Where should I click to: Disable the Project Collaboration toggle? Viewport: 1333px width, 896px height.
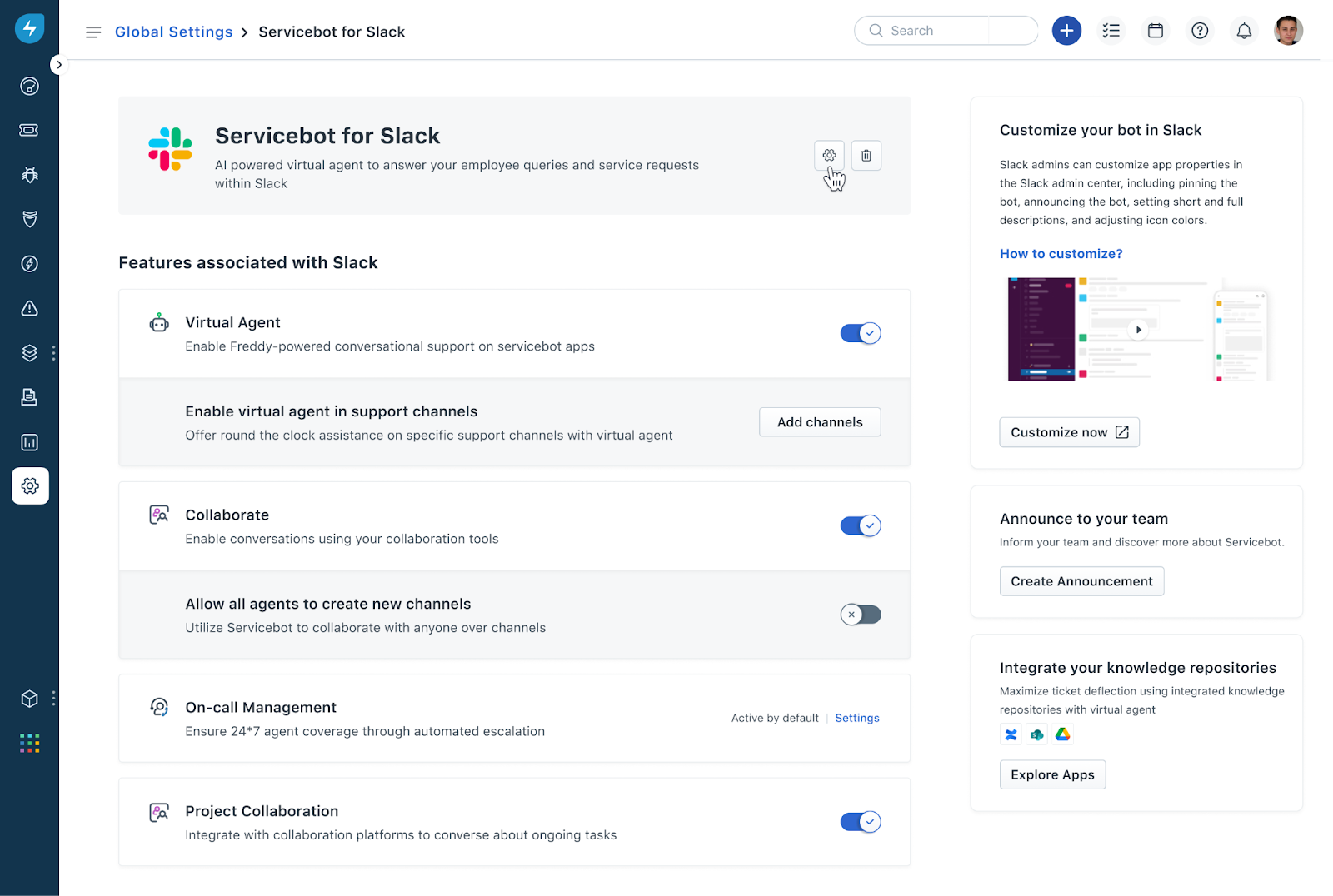(861, 822)
